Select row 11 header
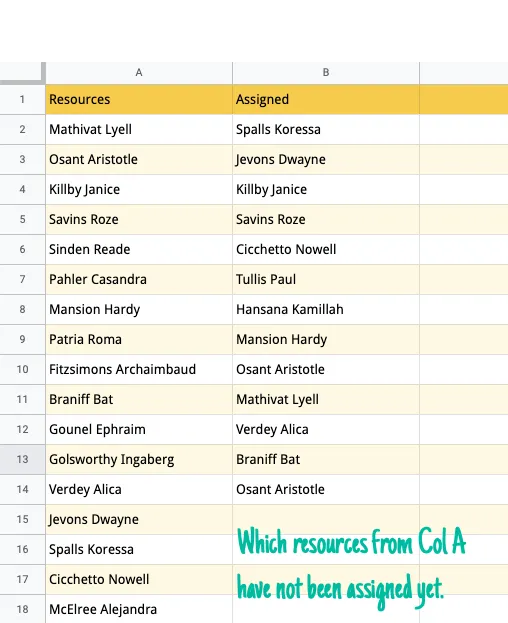The width and height of the screenshot is (508, 623). 23,399
